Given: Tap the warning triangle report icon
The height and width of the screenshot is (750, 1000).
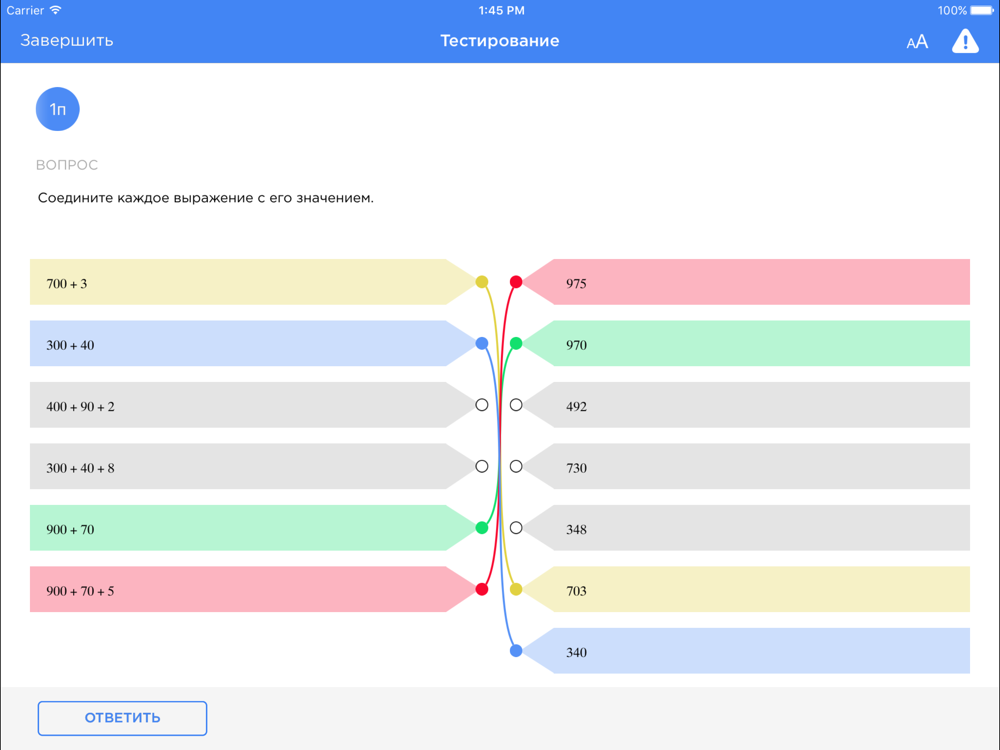Looking at the screenshot, I should click(x=965, y=41).
